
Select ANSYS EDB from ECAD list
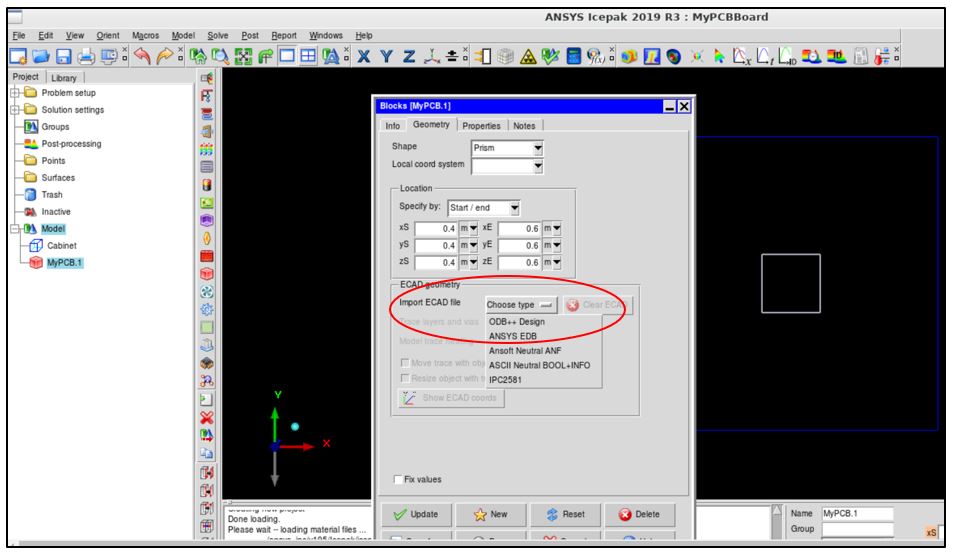click(513, 336)
